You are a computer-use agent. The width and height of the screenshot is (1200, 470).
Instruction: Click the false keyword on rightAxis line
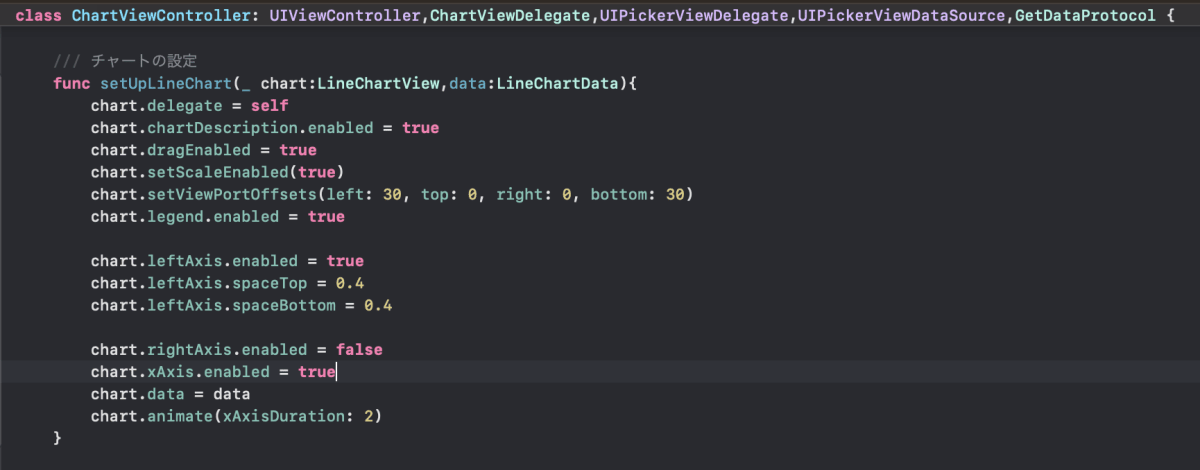click(x=359, y=350)
